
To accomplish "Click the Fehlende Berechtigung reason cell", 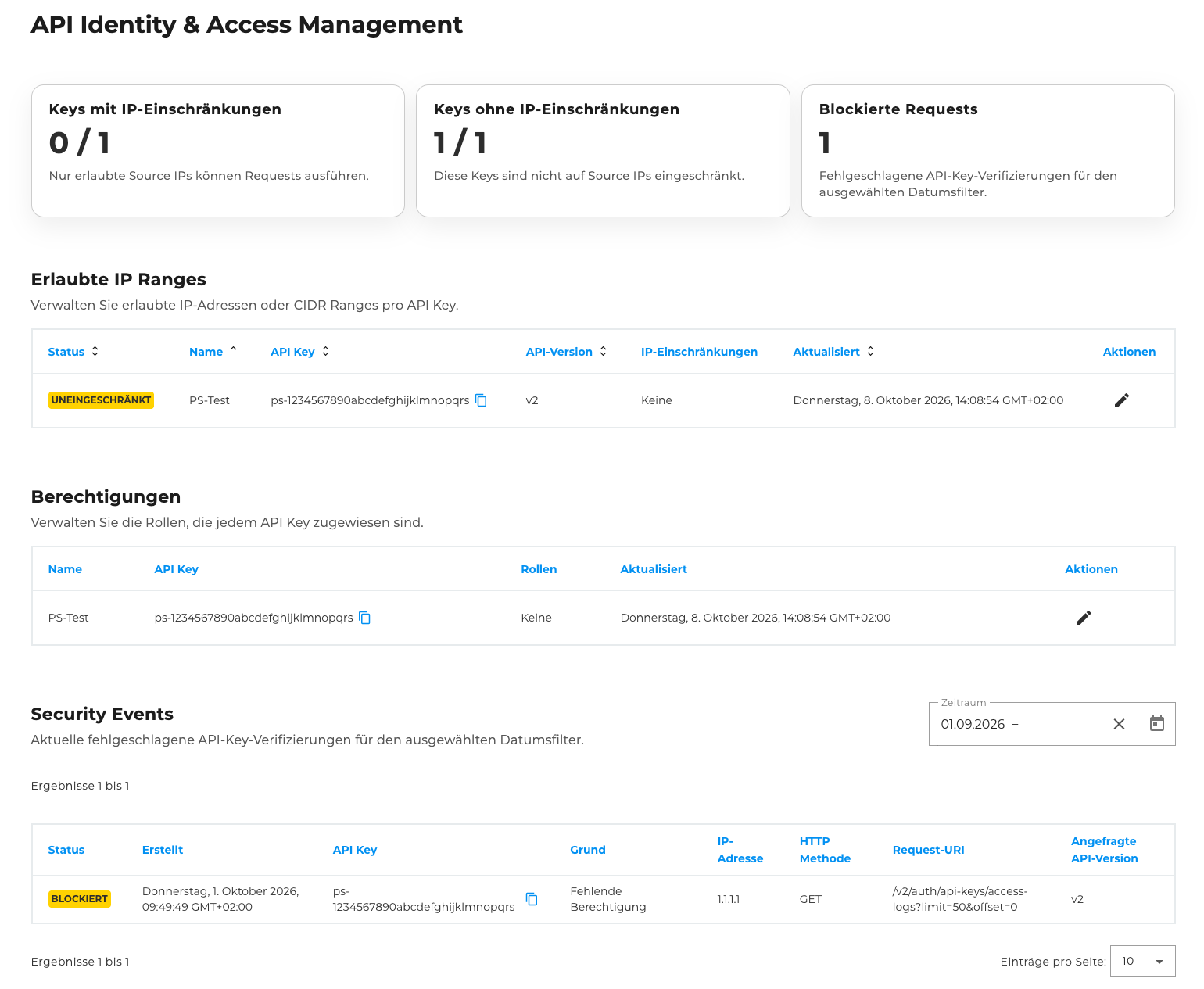I will tap(608, 899).
